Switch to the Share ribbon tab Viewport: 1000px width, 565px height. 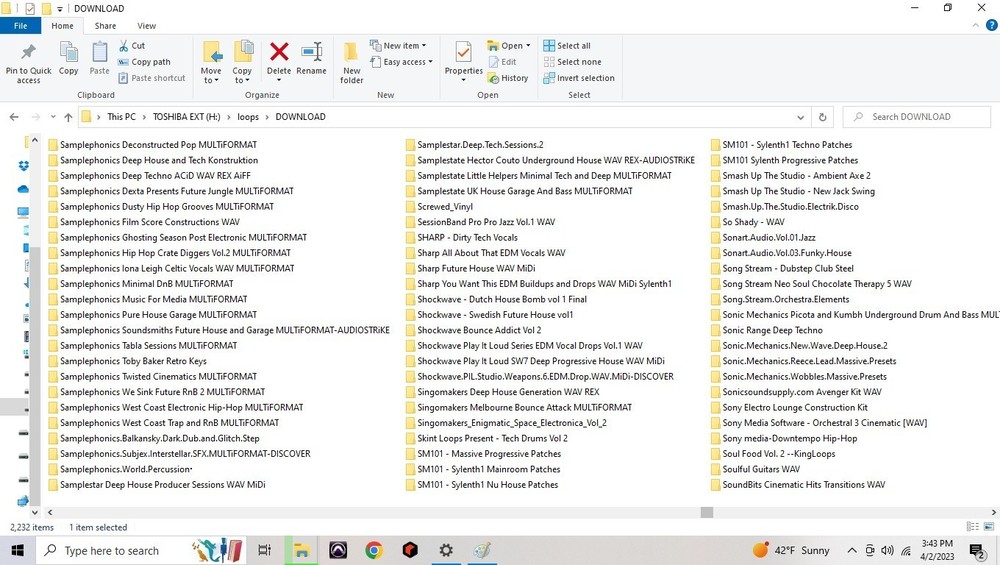[105, 26]
